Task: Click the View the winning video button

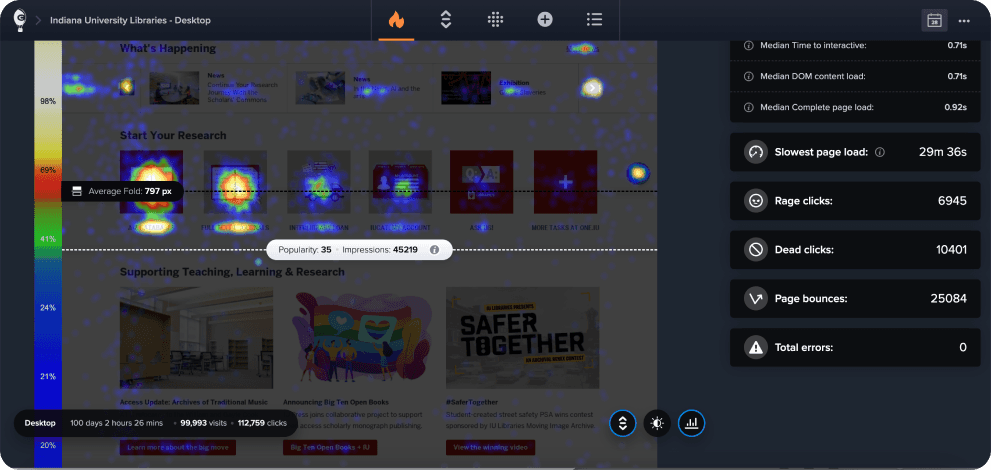Action: pos(490,447)
